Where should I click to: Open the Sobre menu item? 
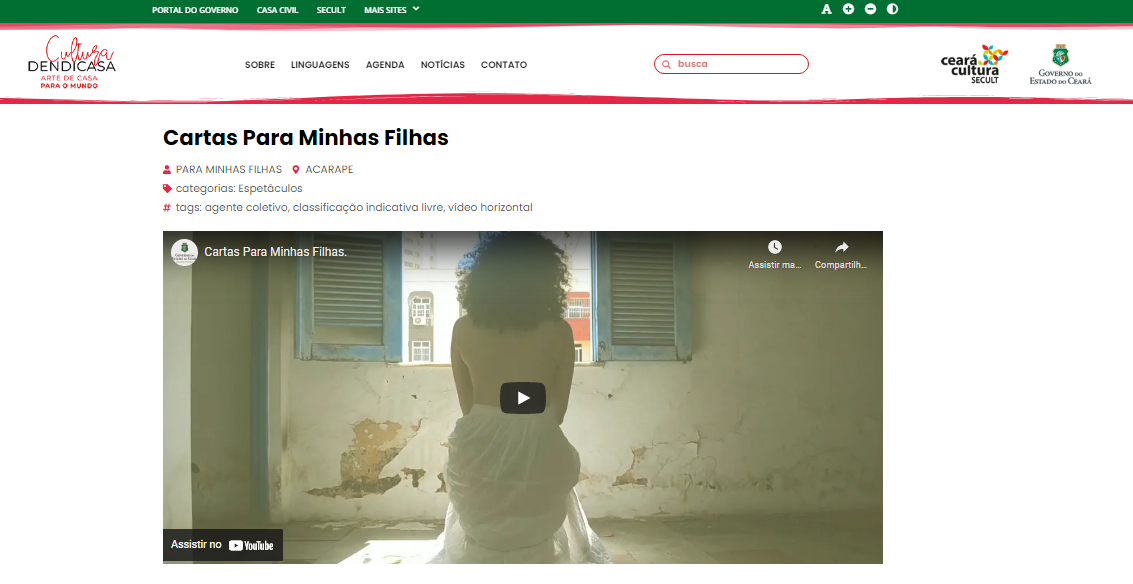pos(260,65)
